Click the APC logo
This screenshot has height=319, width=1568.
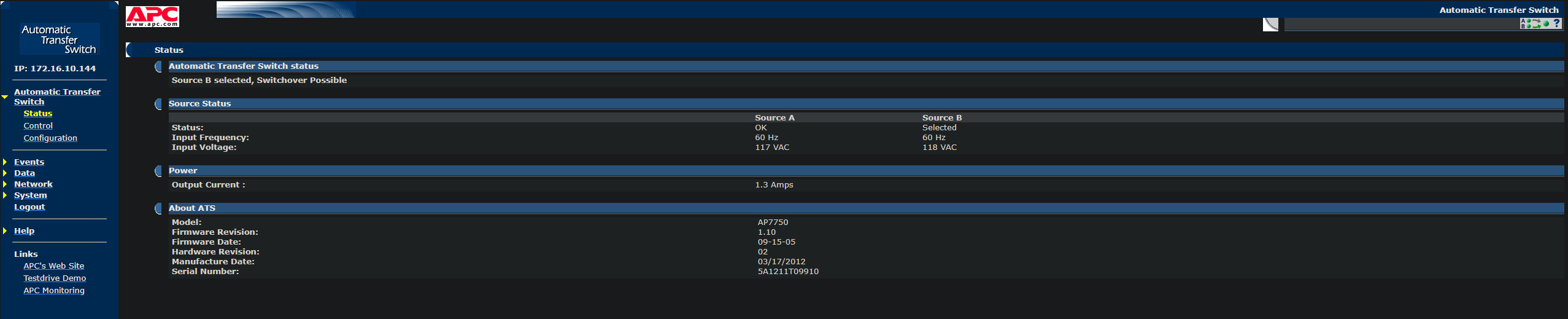pyautogui.click(x=152, y=17)
